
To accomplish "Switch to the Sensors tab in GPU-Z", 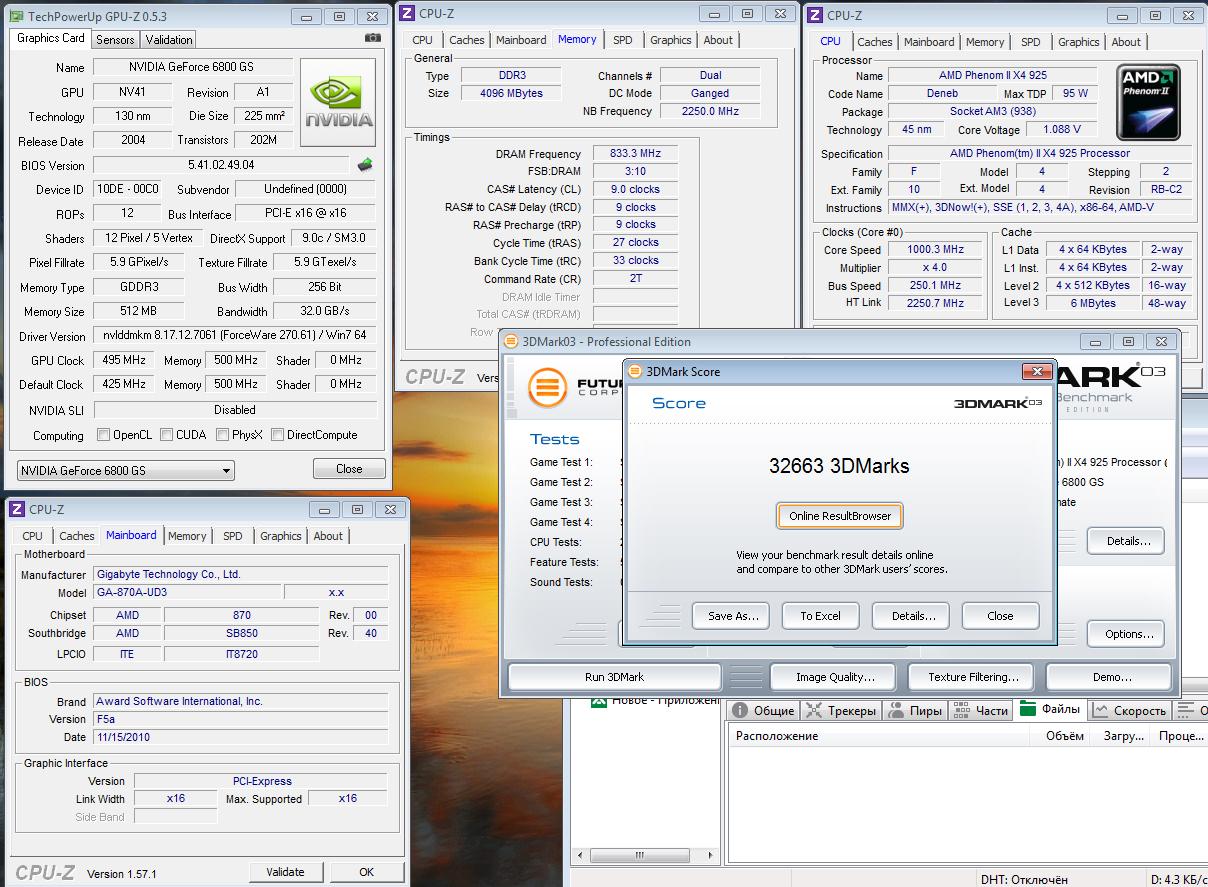I will pos(115,40).
